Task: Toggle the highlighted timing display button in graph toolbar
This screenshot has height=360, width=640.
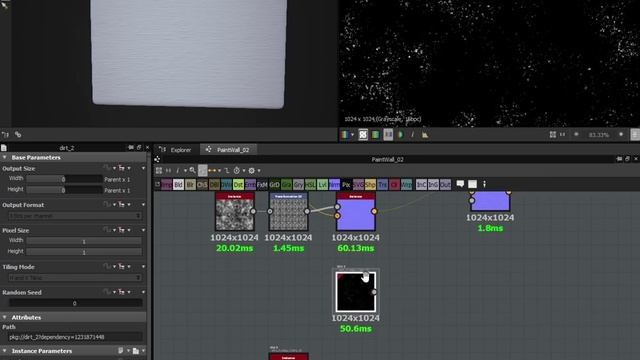Action: pyautogui.click(x=202, y=170)
